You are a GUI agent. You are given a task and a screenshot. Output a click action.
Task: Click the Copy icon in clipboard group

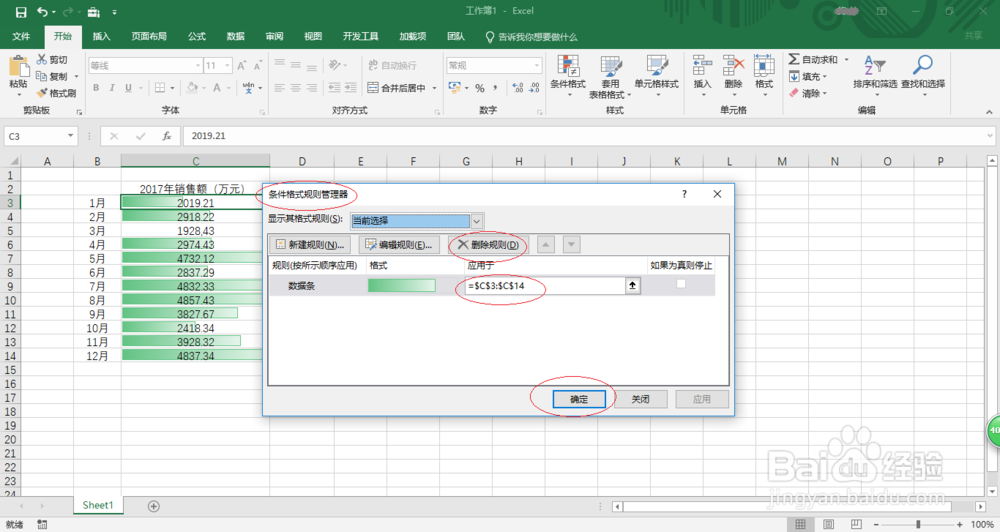point(42,76)
